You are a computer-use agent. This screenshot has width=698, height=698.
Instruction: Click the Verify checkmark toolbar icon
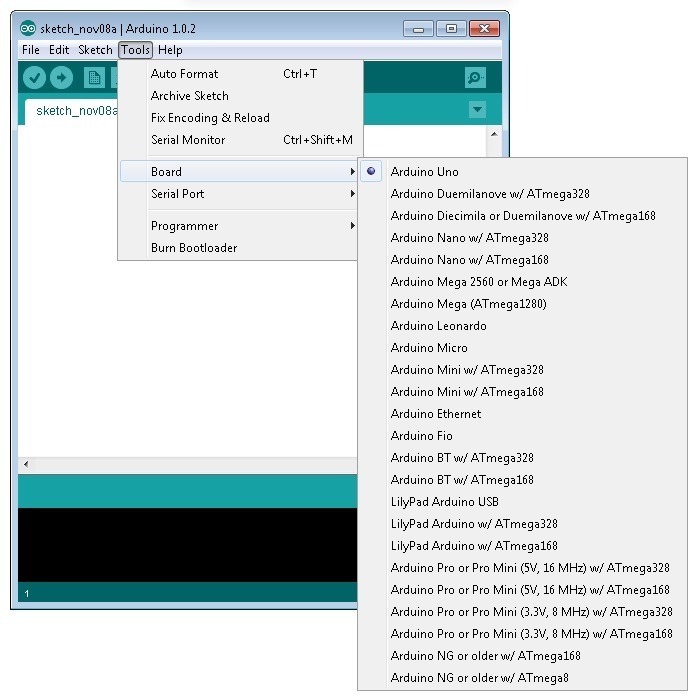click(34, 77)
